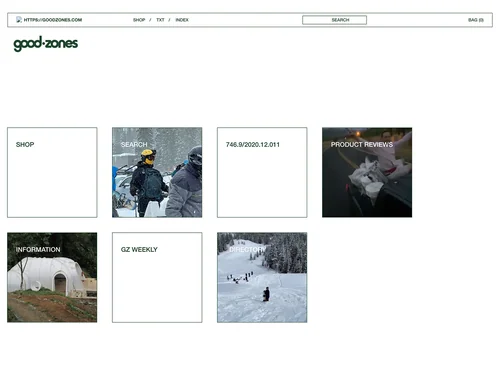Open the INFORMATION tile with dome house
Image resolution: width=500 pixels, height=375 pixels.
coord(52,277)
